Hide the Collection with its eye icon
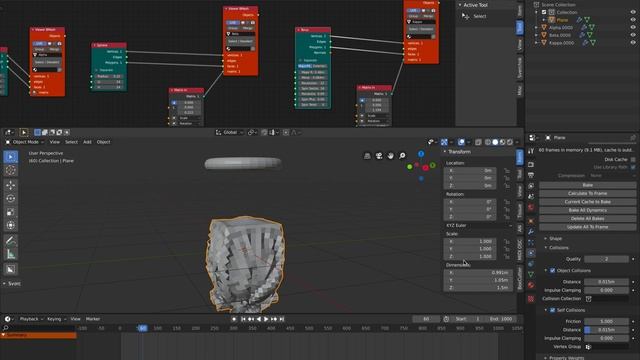This screenshot has width=640, height=360. (x=633, y=12)
